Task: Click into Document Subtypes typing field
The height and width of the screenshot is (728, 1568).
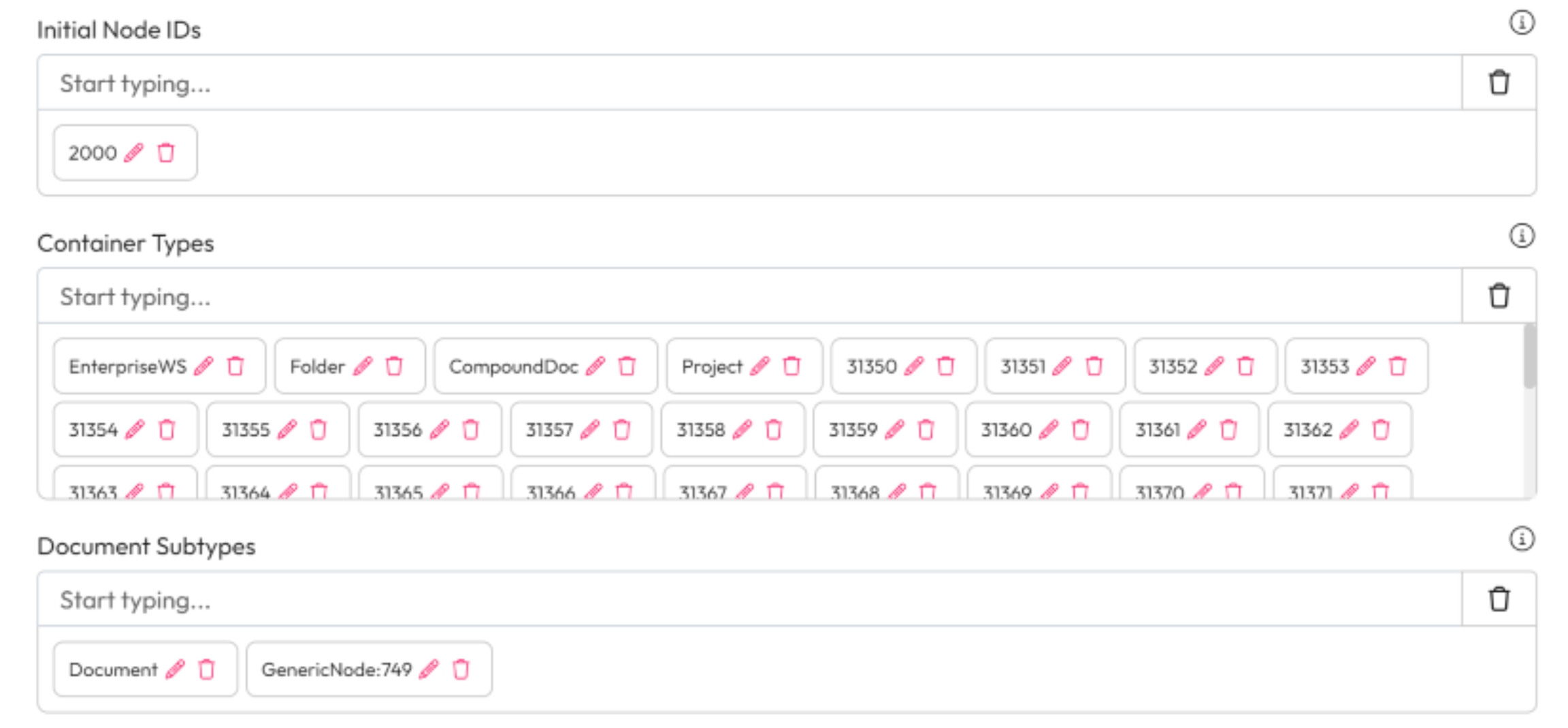Action: click(x=749, y=599)
